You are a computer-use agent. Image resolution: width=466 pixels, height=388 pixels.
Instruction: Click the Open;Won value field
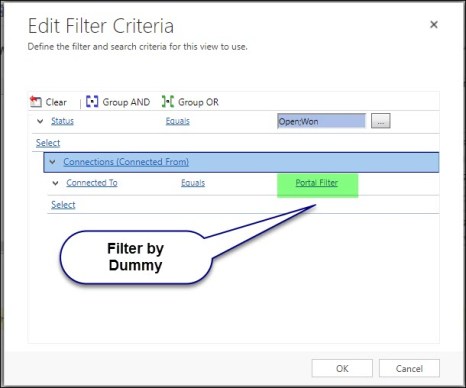pos(321,121)
